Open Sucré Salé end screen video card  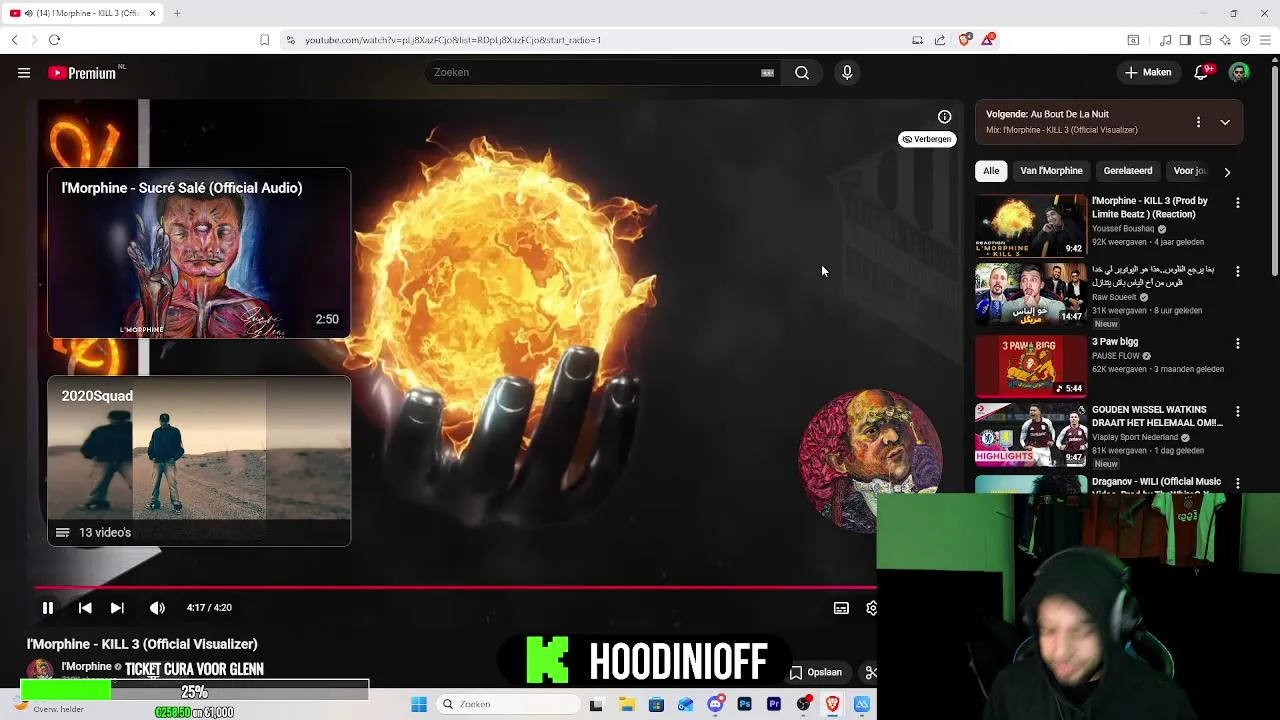pyautogui.click(x=199, y=253)
